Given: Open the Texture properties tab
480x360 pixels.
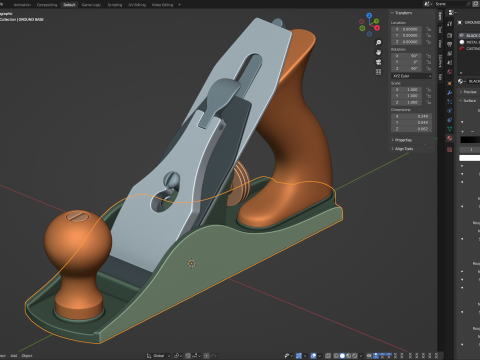Looking at the screenshot, I should (450, 150).
